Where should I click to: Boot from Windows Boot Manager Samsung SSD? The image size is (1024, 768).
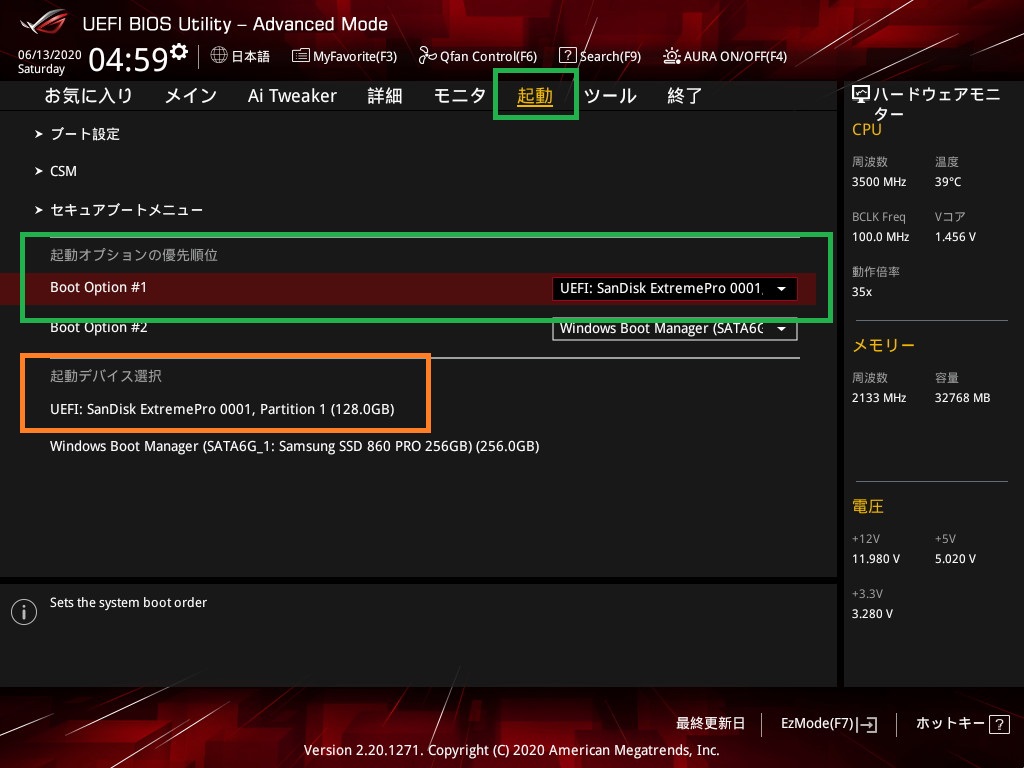pos(295,447)
